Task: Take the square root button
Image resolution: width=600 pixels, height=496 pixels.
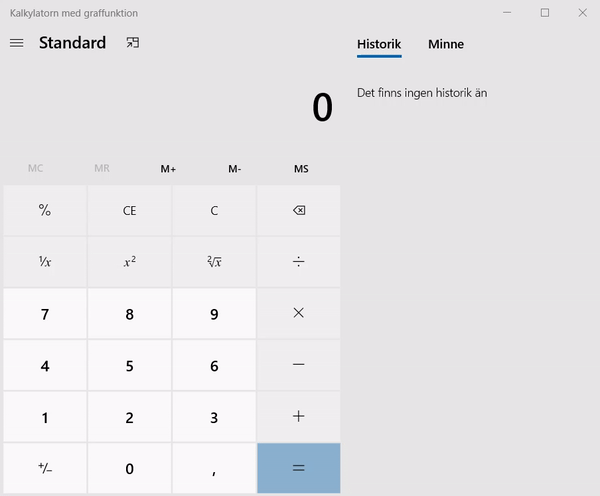Action: [214, 262]
